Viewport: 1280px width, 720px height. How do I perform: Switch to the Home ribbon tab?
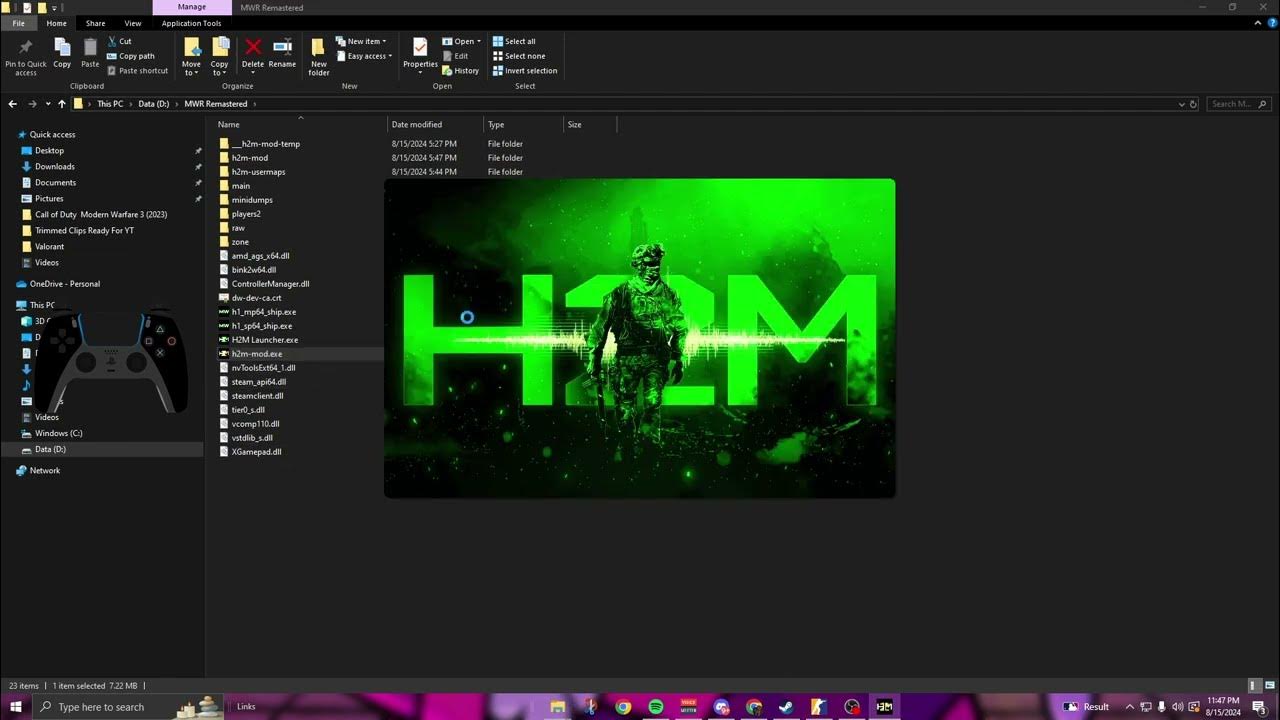(57, 23)
